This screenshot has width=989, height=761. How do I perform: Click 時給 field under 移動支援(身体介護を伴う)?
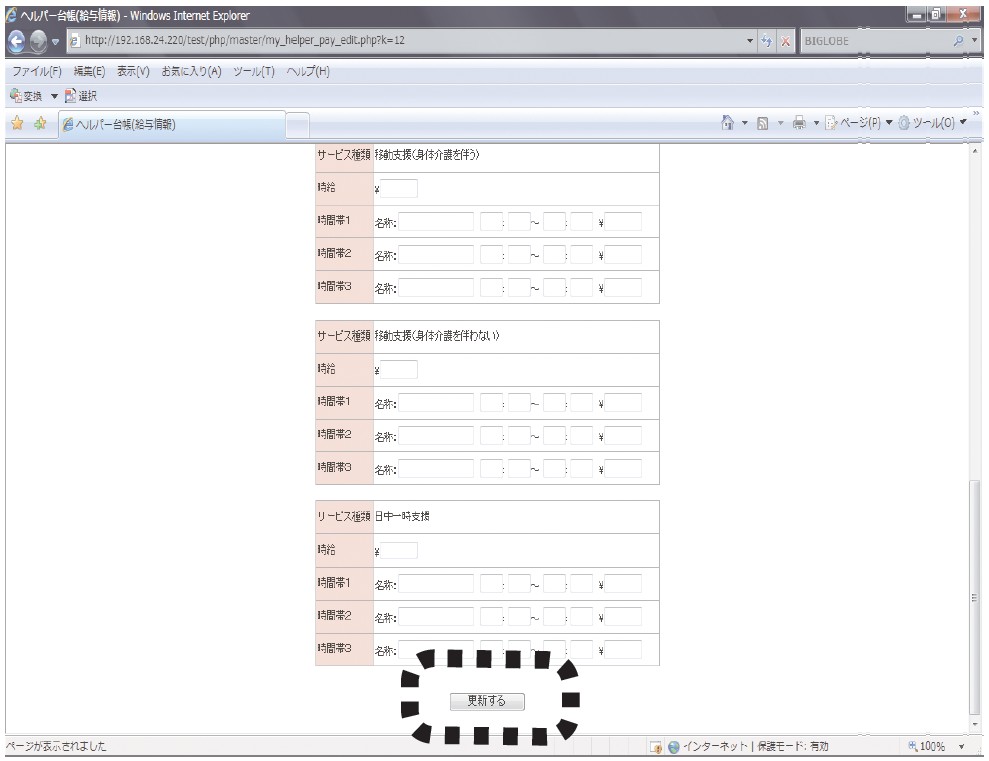pyautogui.click(x=399, y=189)
